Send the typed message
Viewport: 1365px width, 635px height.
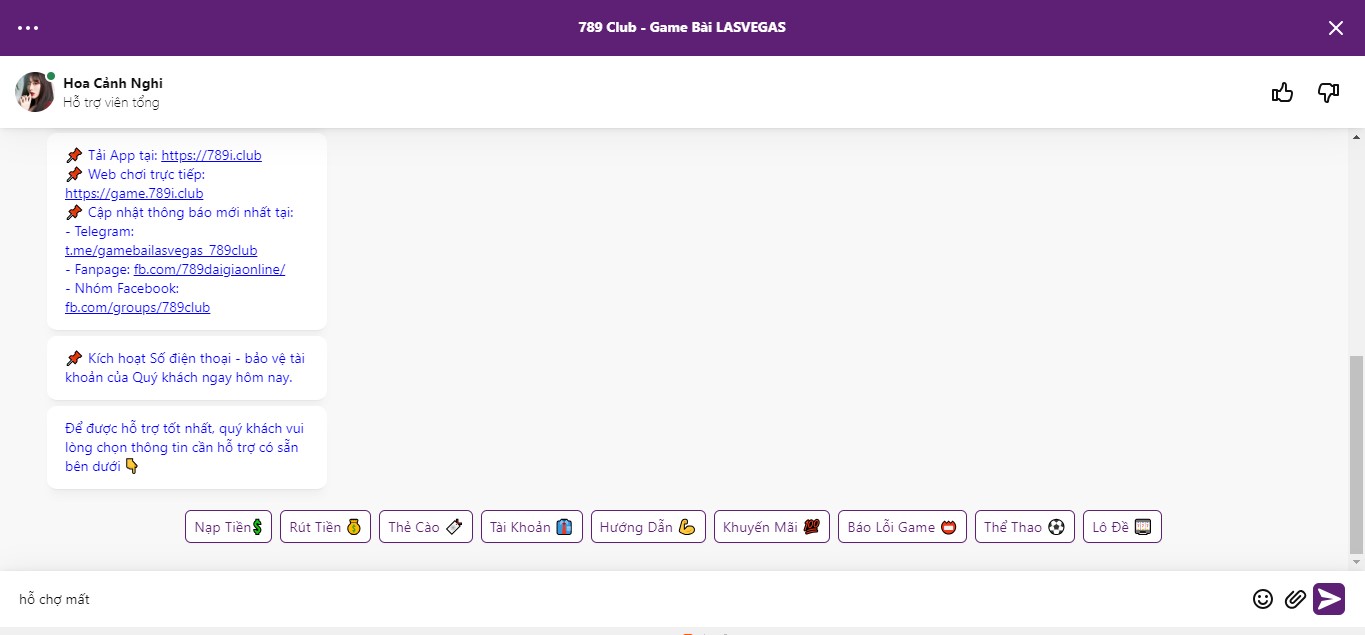point(1329,599)
